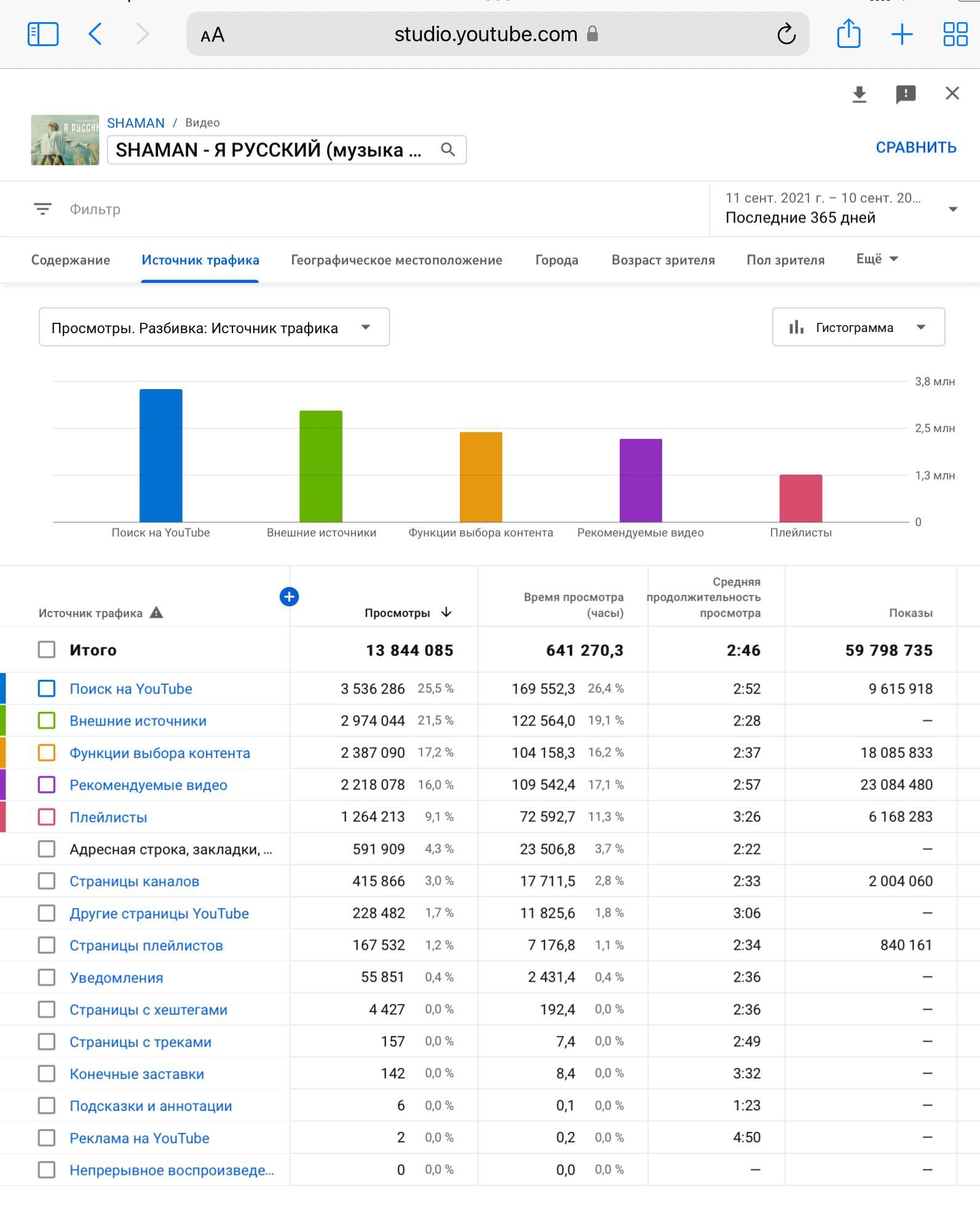Check the Адресная строка, закладки row checkbox
The image size is (980, 1208).
pyautogui.click(x=47, y=849)
